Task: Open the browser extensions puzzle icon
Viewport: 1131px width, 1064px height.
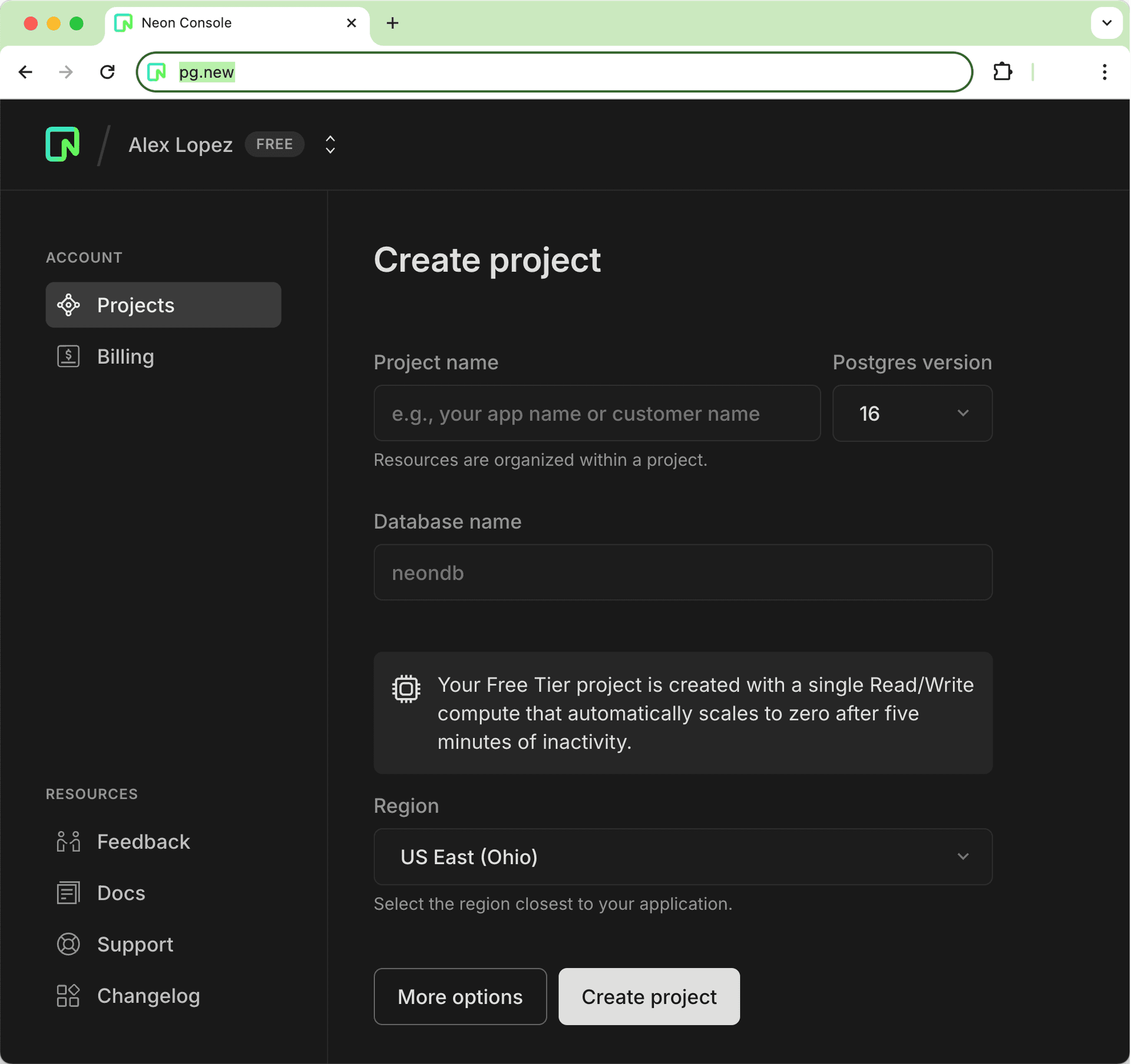Action: pos(1003,72)
